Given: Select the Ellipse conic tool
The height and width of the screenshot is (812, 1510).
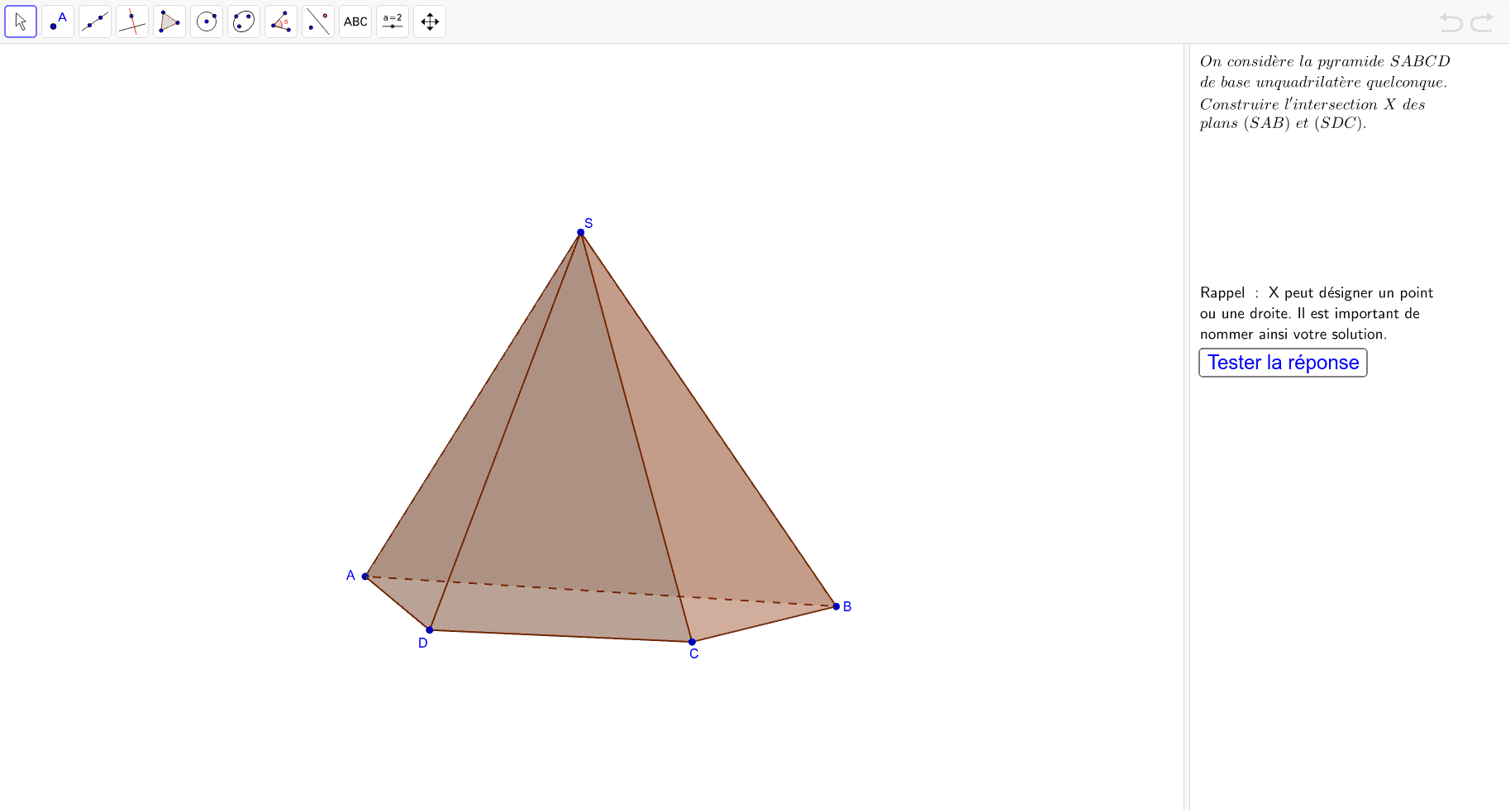Looking at the screenshot, I should pos(244,21).
